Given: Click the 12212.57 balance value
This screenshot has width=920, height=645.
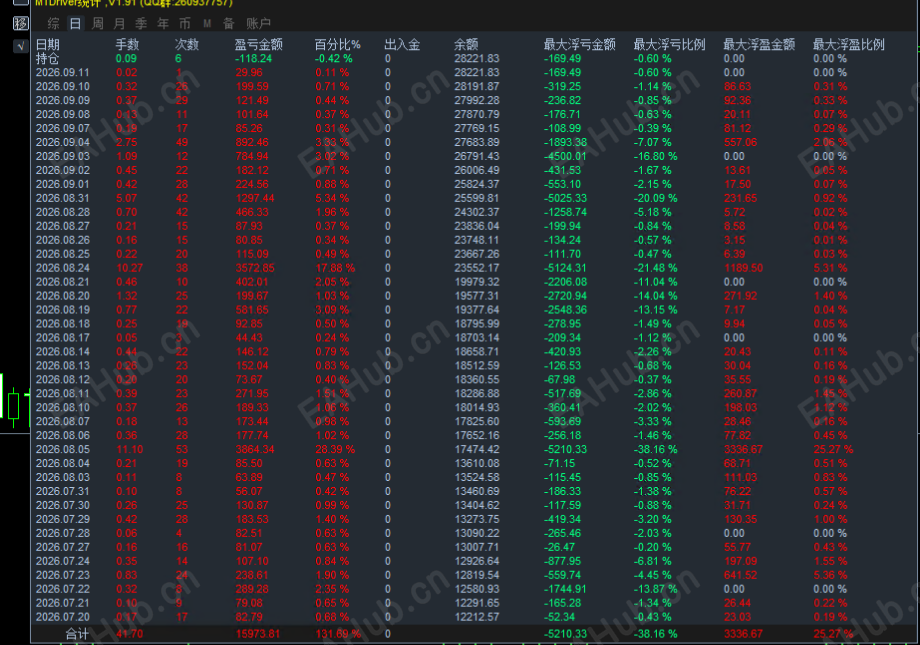Looking at the screenshot, I should point(476,617).
